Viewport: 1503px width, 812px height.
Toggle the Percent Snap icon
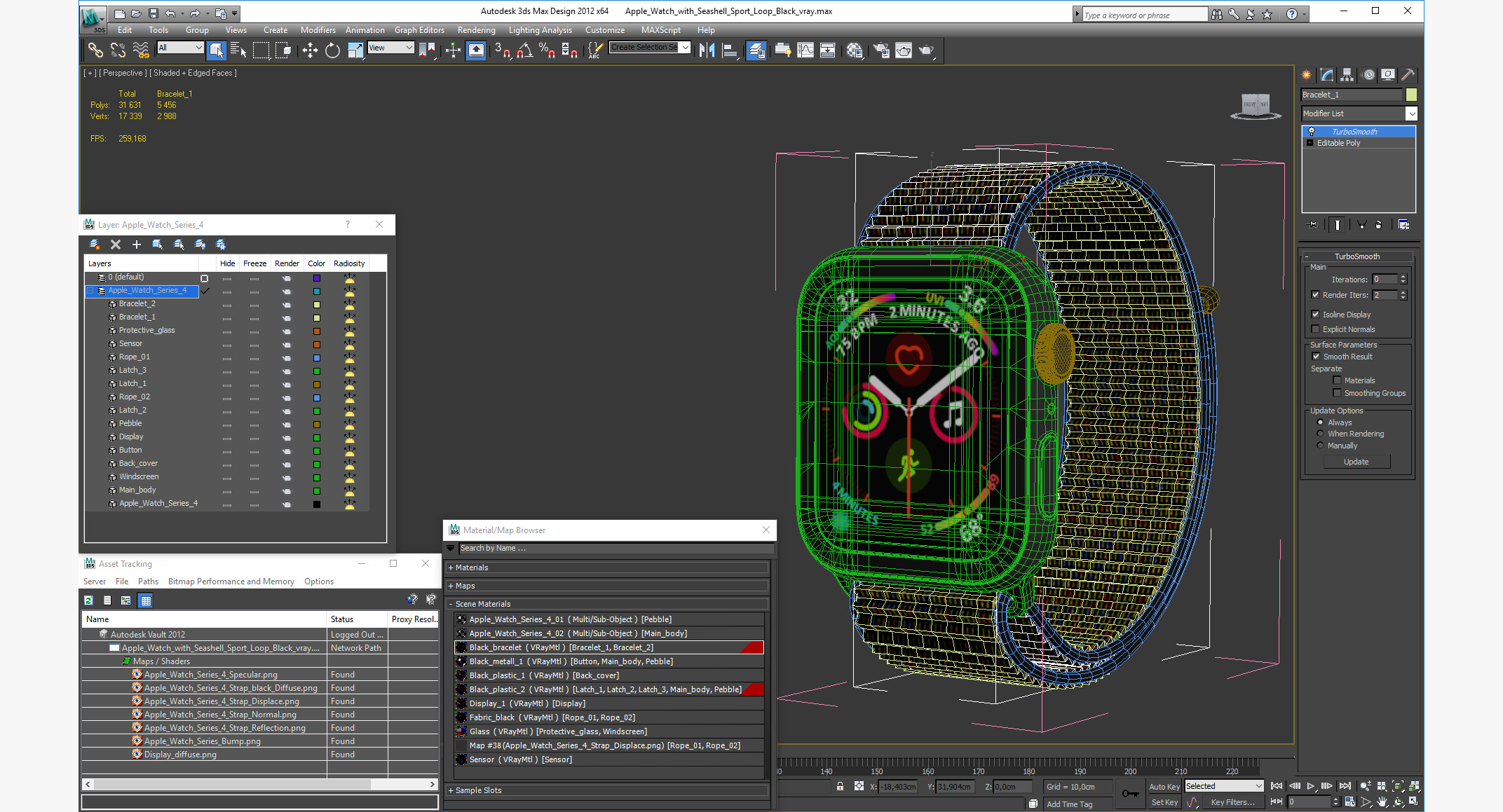coord(548,50)
